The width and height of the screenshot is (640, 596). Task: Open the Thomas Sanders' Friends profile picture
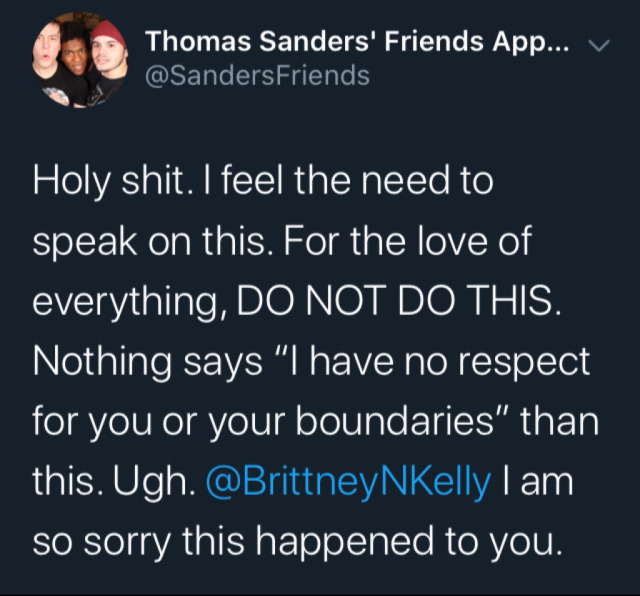coord(79,60)
